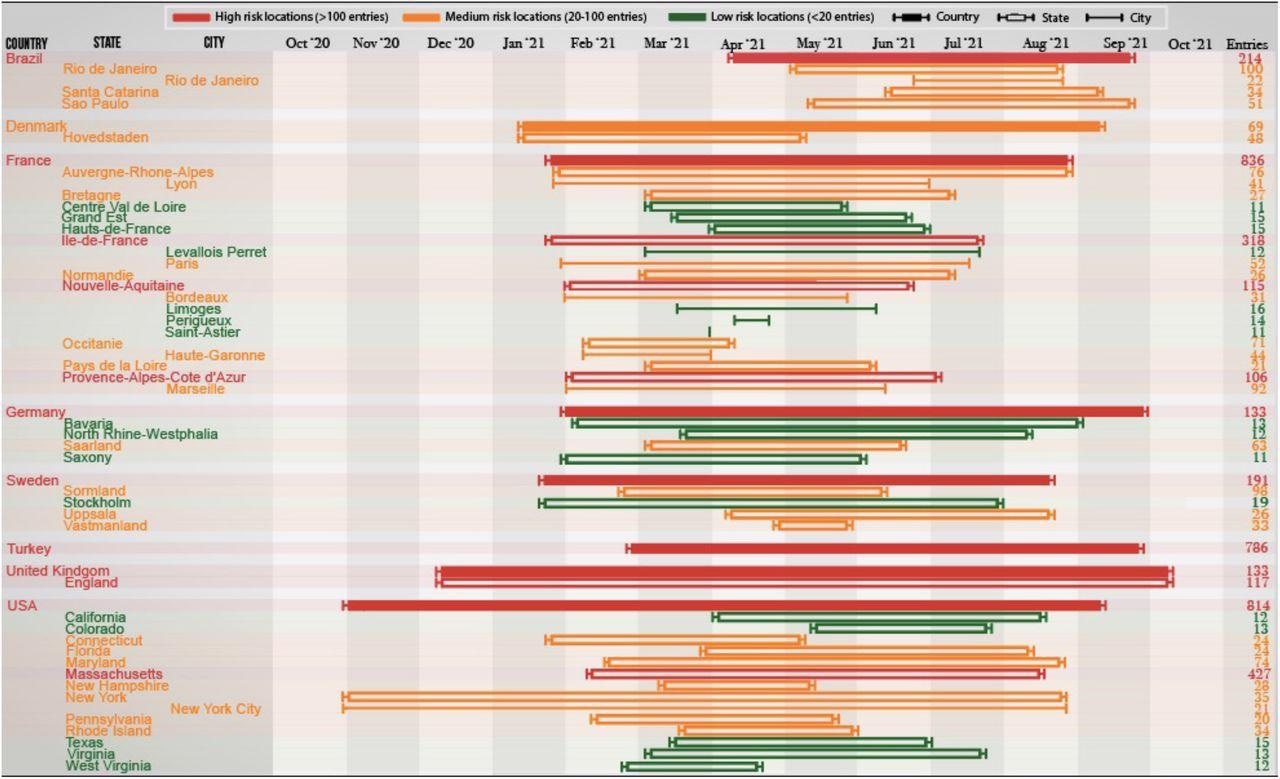Viewport: 1280px width, 779px height.
Task: Click the State bar-style icon in legend
Action: pyautogui.click(x=1015, y=17)
